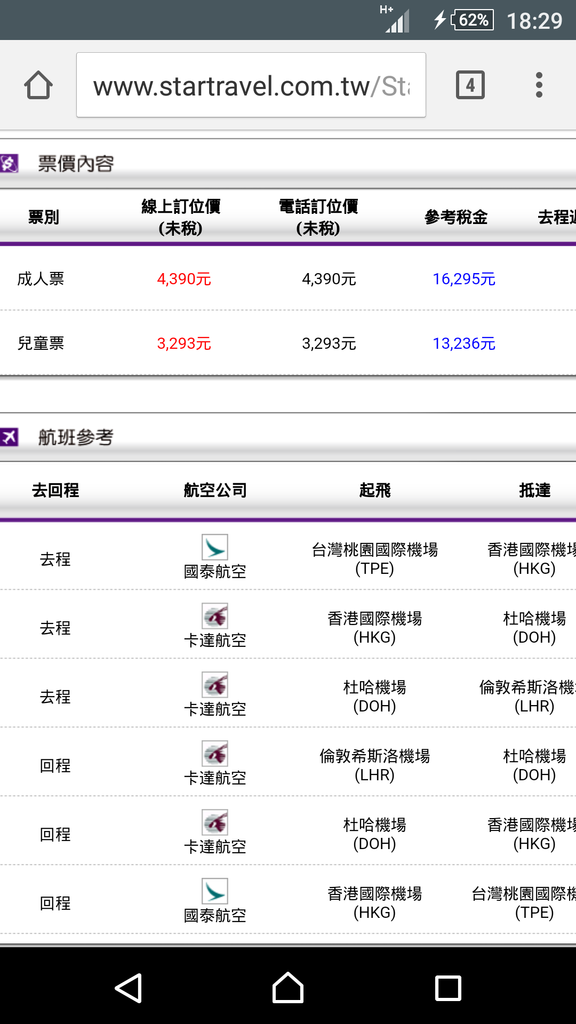This screenshot has height=1024, width=576.
Task: Tap the 兒童票 row label
Action: (x=40, y=344)
